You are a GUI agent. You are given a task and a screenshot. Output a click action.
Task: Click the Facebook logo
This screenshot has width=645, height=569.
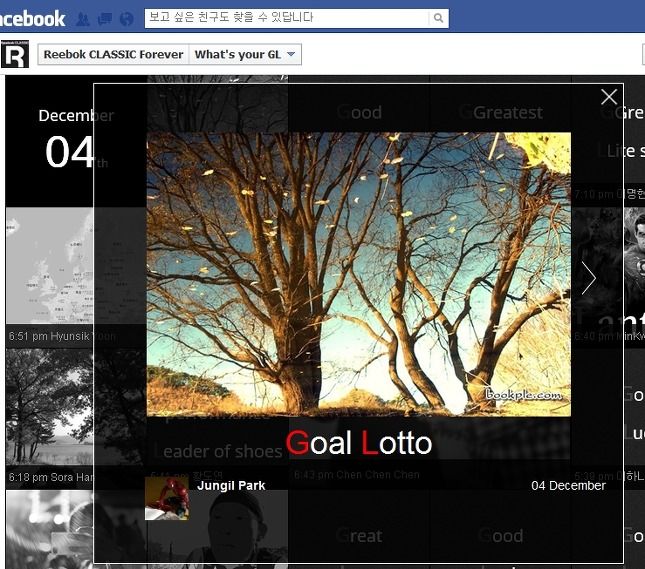point(32,19)
